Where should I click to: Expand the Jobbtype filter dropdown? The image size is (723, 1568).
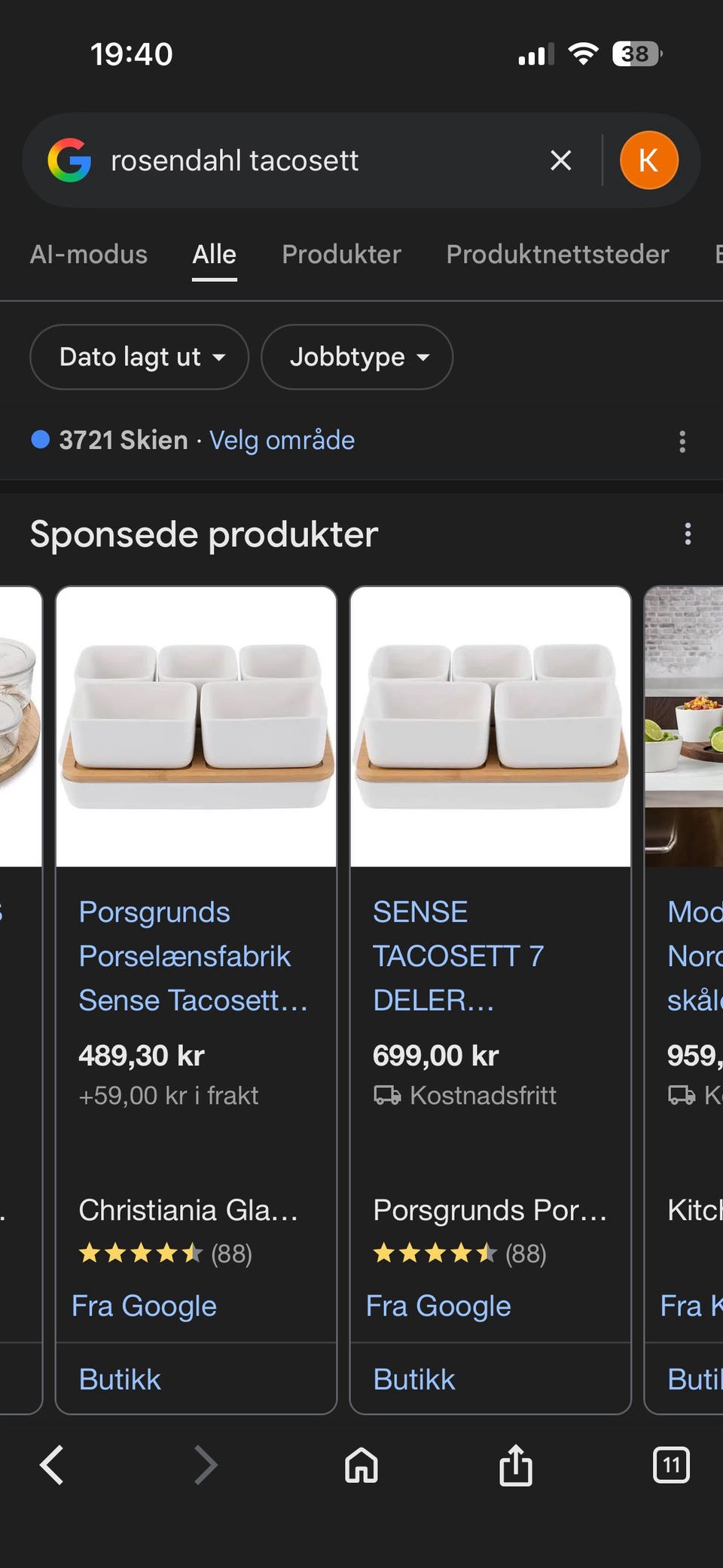point(357,357)
